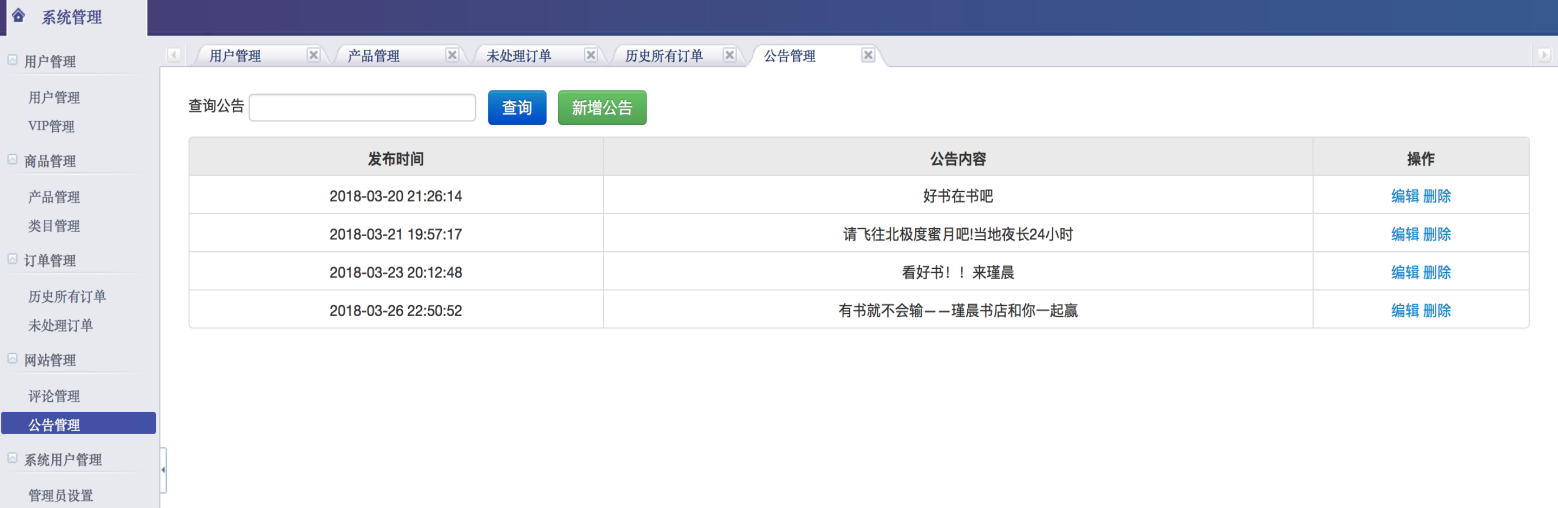Open 管理员设置 in the sidebar

click(x=61, y=495)
